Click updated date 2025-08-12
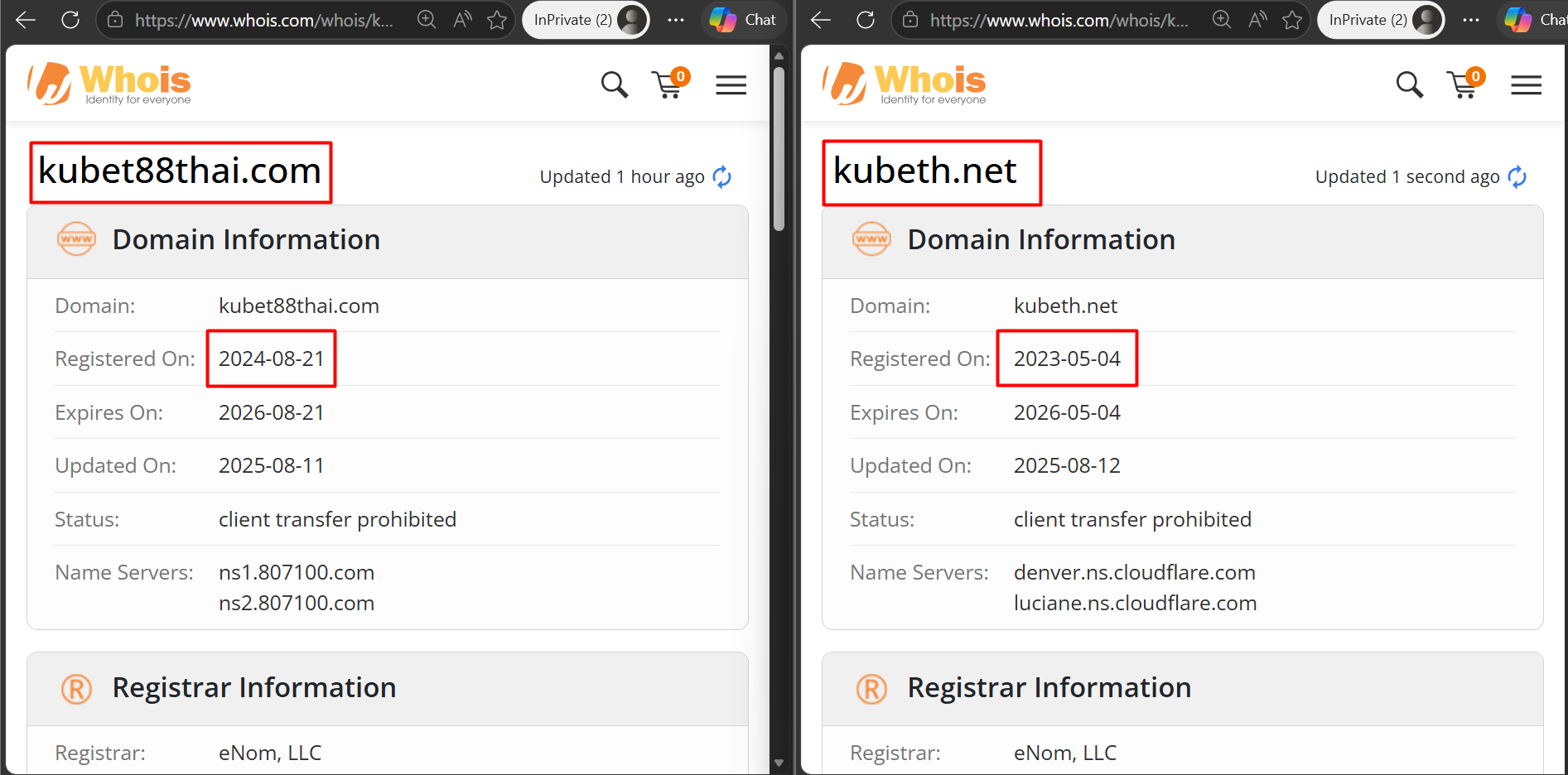This screenshot has width=1568, height=775. click(1067, 465)
